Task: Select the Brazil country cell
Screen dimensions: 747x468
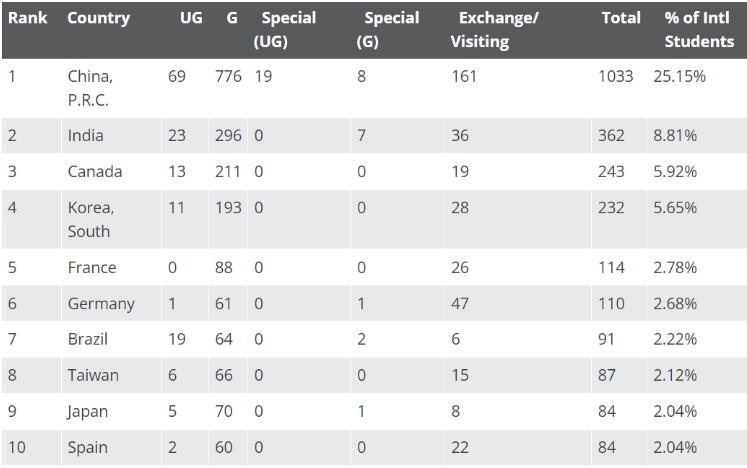Action: [x=88, y=339]
